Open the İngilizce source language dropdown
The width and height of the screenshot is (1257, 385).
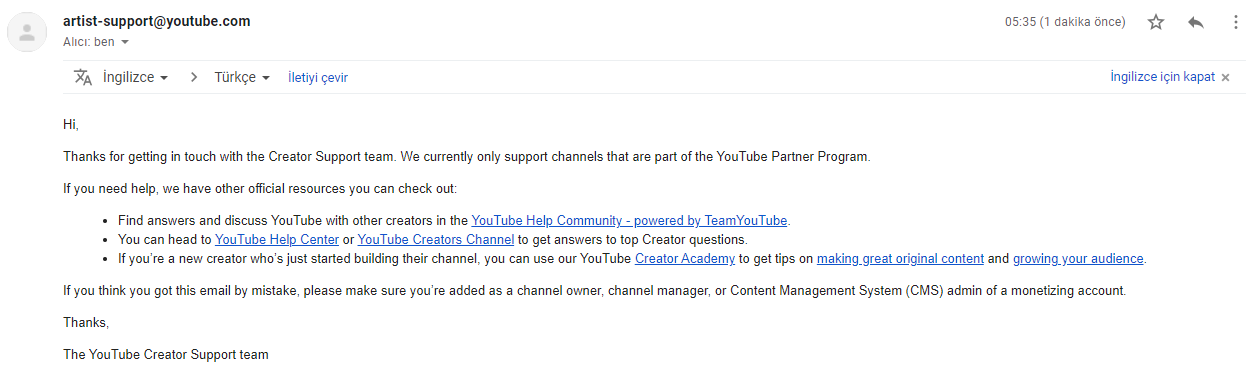coord(135,77)
